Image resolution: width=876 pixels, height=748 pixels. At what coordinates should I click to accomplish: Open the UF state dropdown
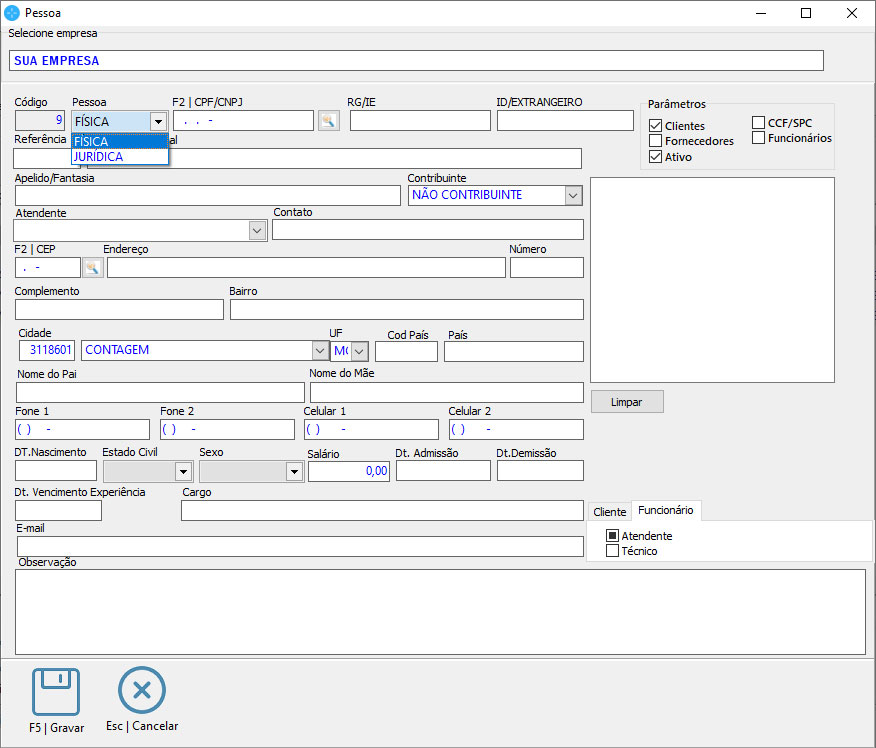[x=359, y=351]
